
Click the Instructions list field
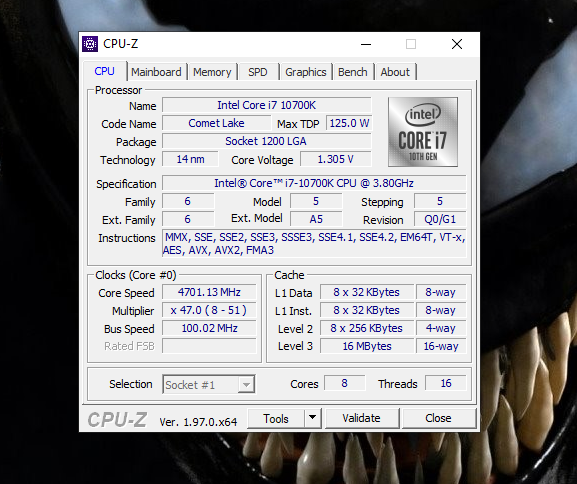pyautogui.click(x=314, y=244)
